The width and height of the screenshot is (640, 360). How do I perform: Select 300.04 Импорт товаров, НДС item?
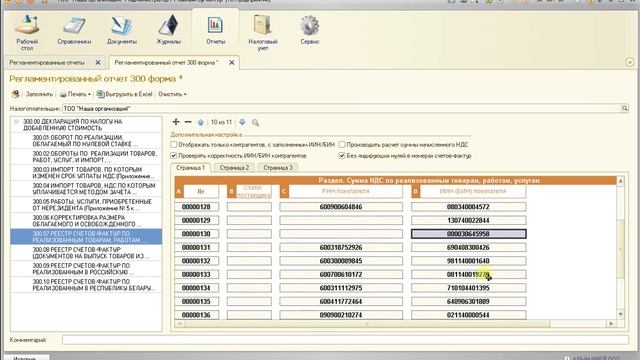(x=86, y=189)
